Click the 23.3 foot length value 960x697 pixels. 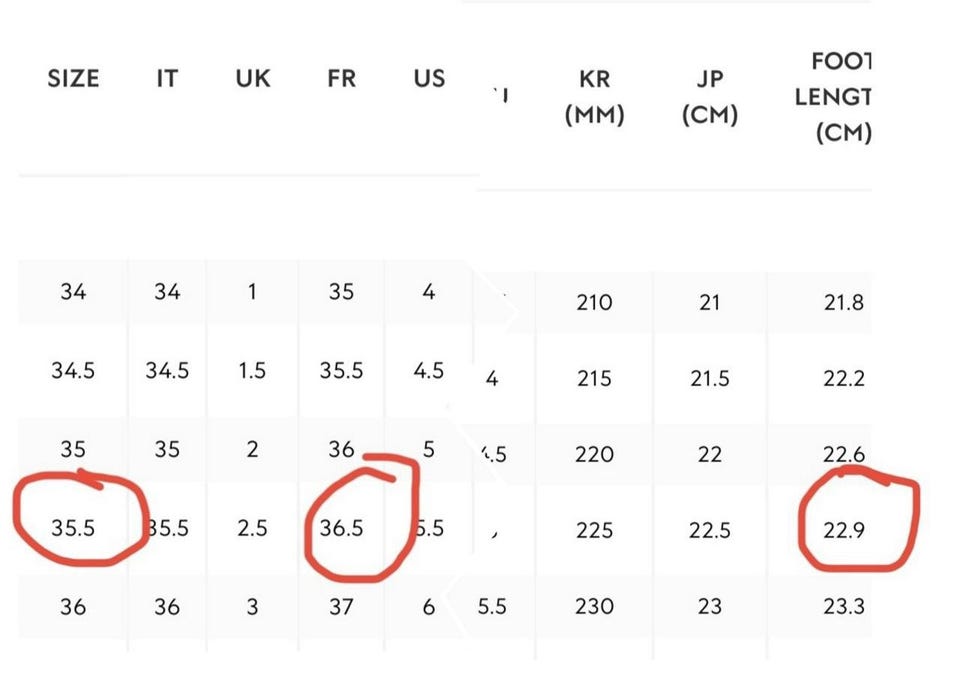(x=844, y=606)
